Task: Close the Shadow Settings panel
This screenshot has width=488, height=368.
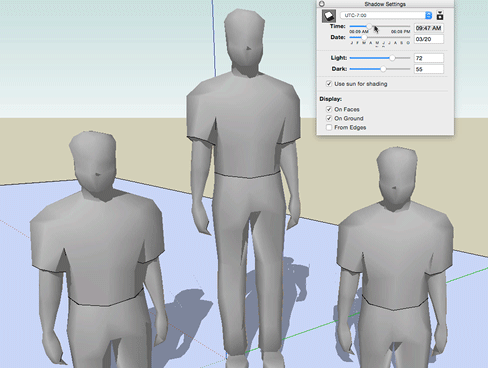Action: point(322,4)
